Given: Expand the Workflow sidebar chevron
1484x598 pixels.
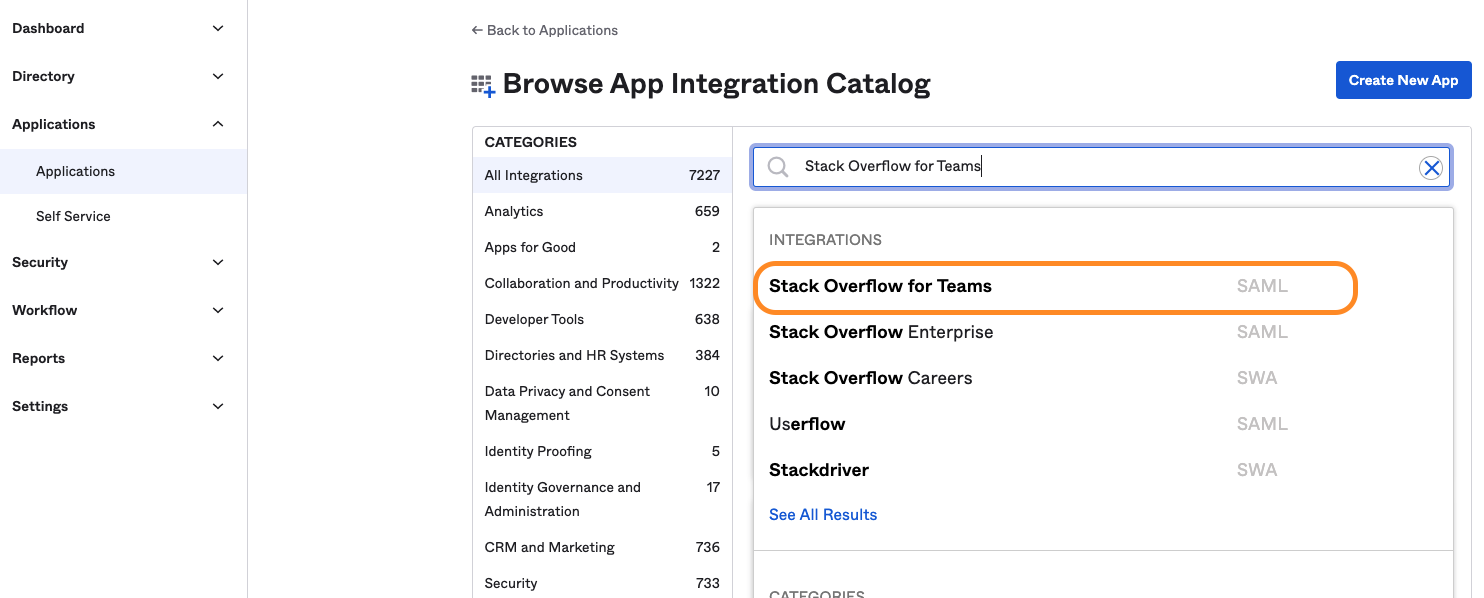Looking at the screenshot, I should tap(218, 310).
